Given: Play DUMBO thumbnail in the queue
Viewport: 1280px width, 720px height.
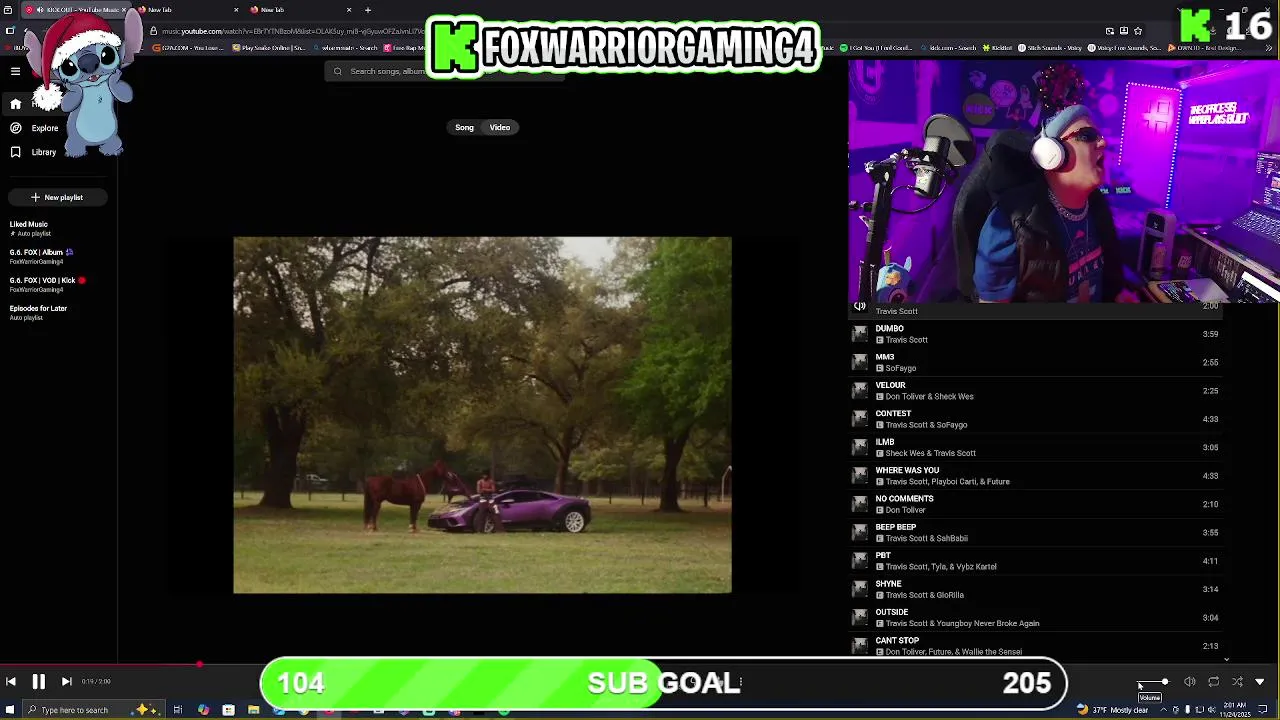Looking at the screenshot, I should click(860, 334).
